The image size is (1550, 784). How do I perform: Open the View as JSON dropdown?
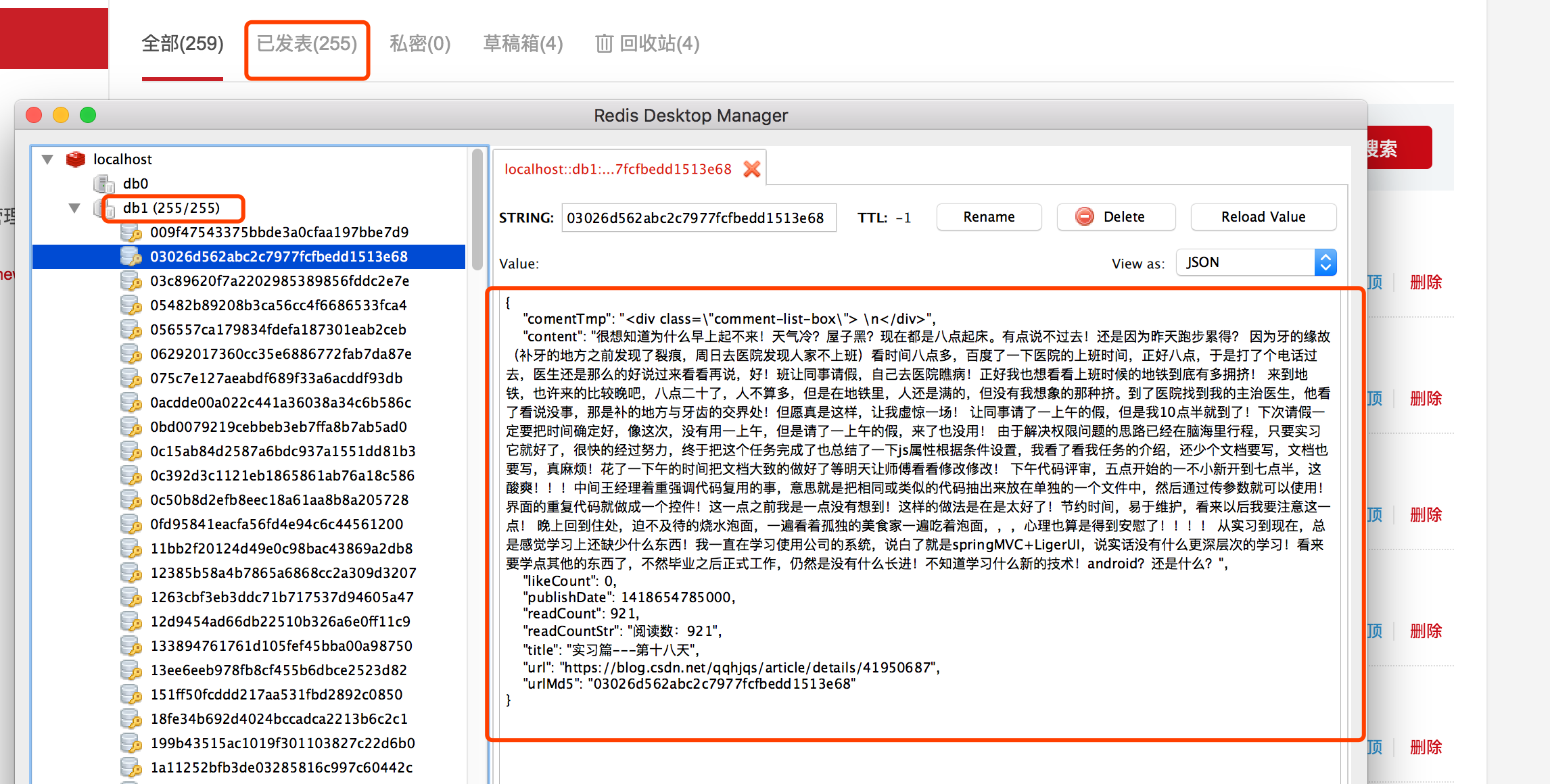click(1257, 262)
